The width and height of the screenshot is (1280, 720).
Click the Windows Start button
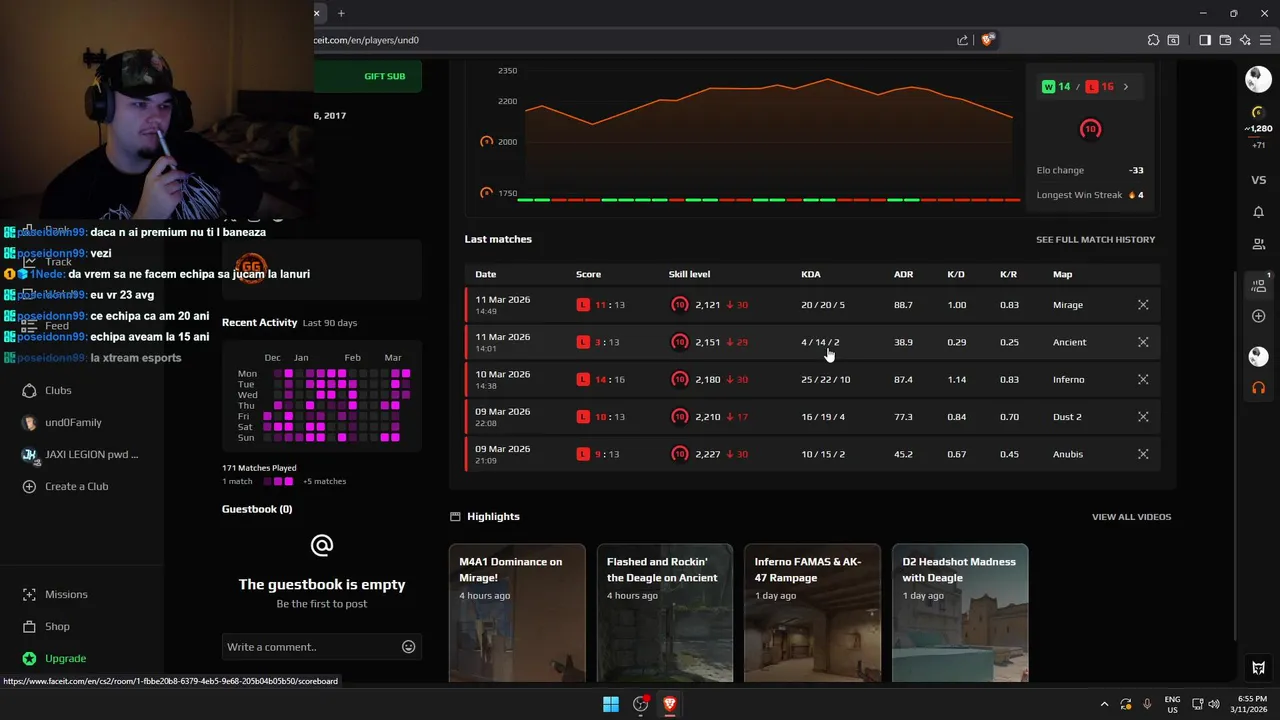pyautogui.click(x=610, y=704)
